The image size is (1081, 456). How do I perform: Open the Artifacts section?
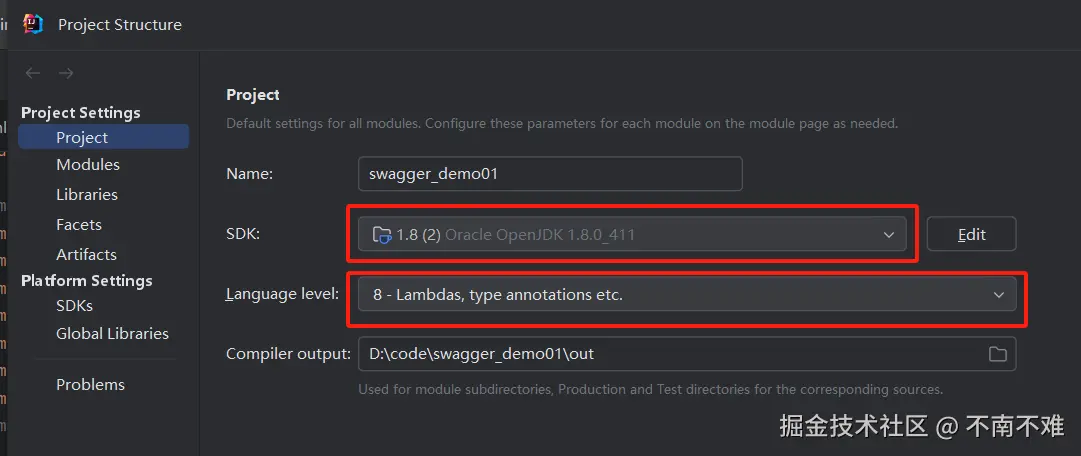coord(86,254)
